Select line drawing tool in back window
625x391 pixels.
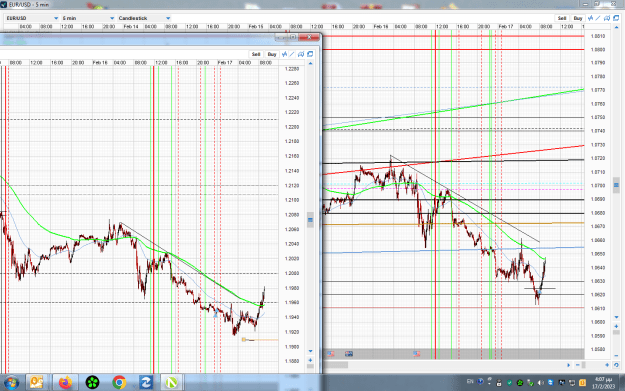click(598, 18)
